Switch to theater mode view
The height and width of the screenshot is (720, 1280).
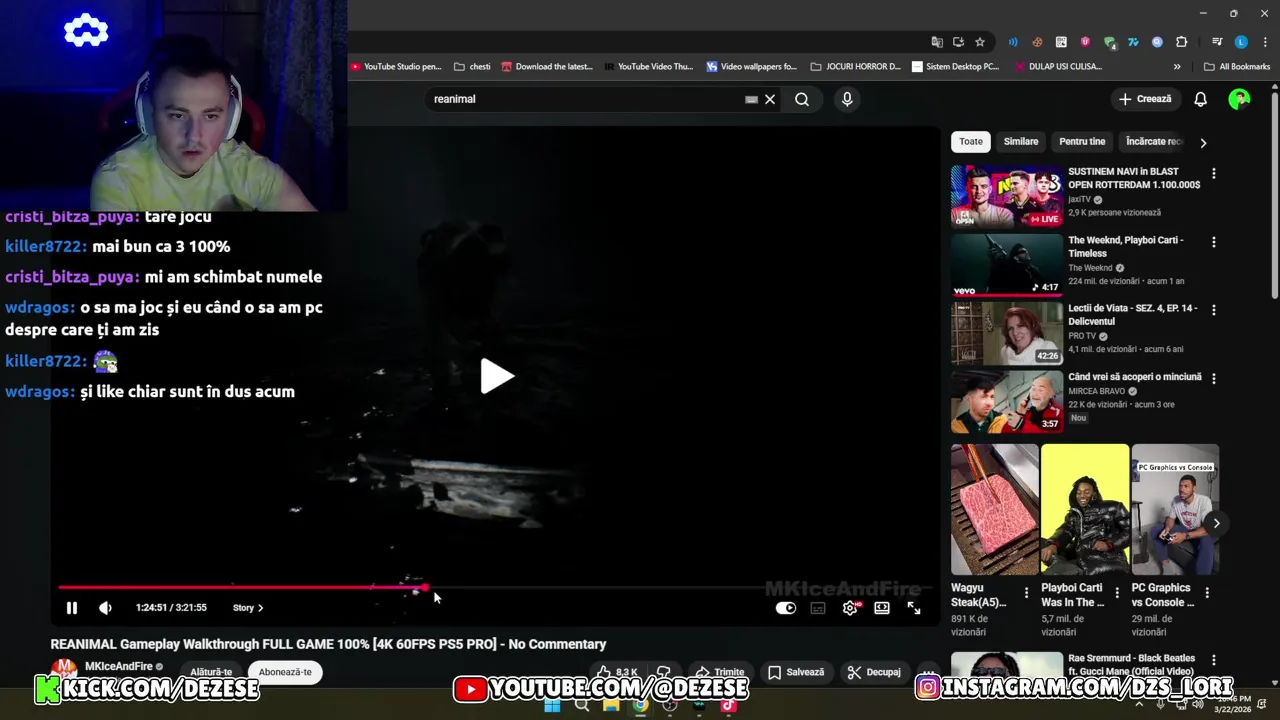click(x=882, y=608)
